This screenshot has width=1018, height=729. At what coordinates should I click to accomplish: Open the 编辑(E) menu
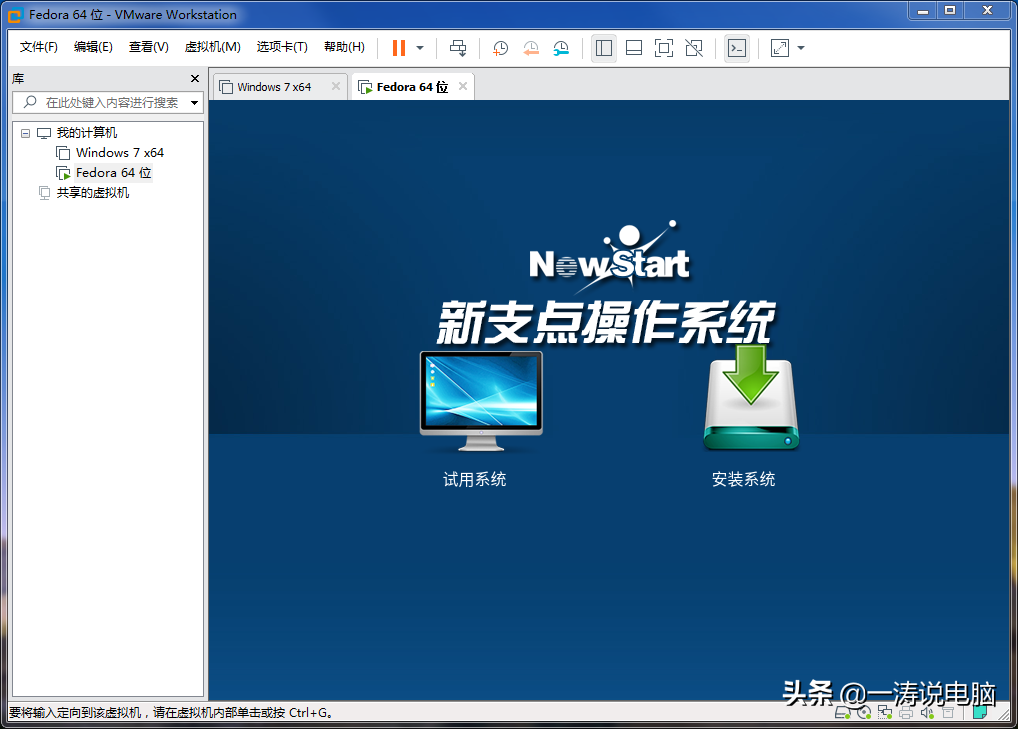click(93, 47)
